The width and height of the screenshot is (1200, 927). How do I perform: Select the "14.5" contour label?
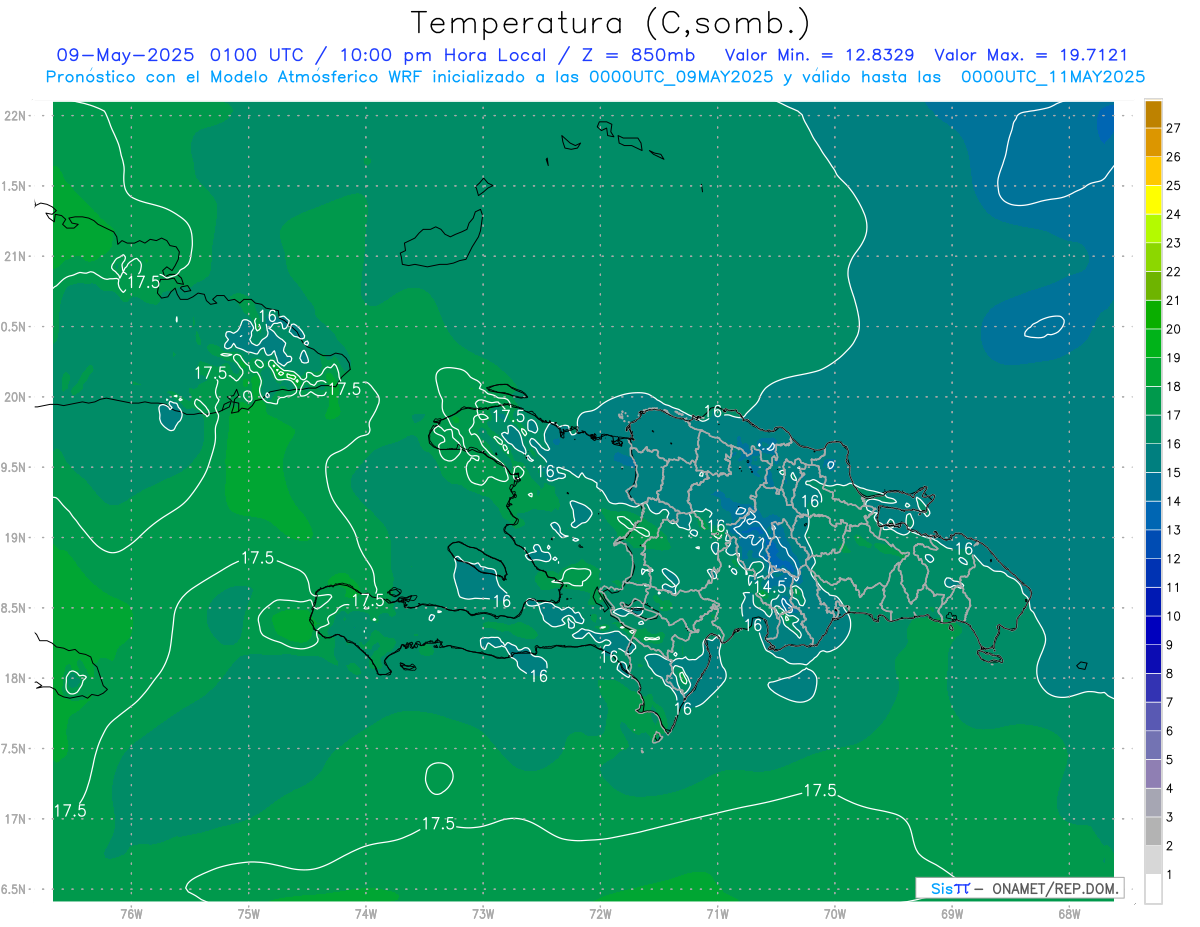(x=769, y=588)
